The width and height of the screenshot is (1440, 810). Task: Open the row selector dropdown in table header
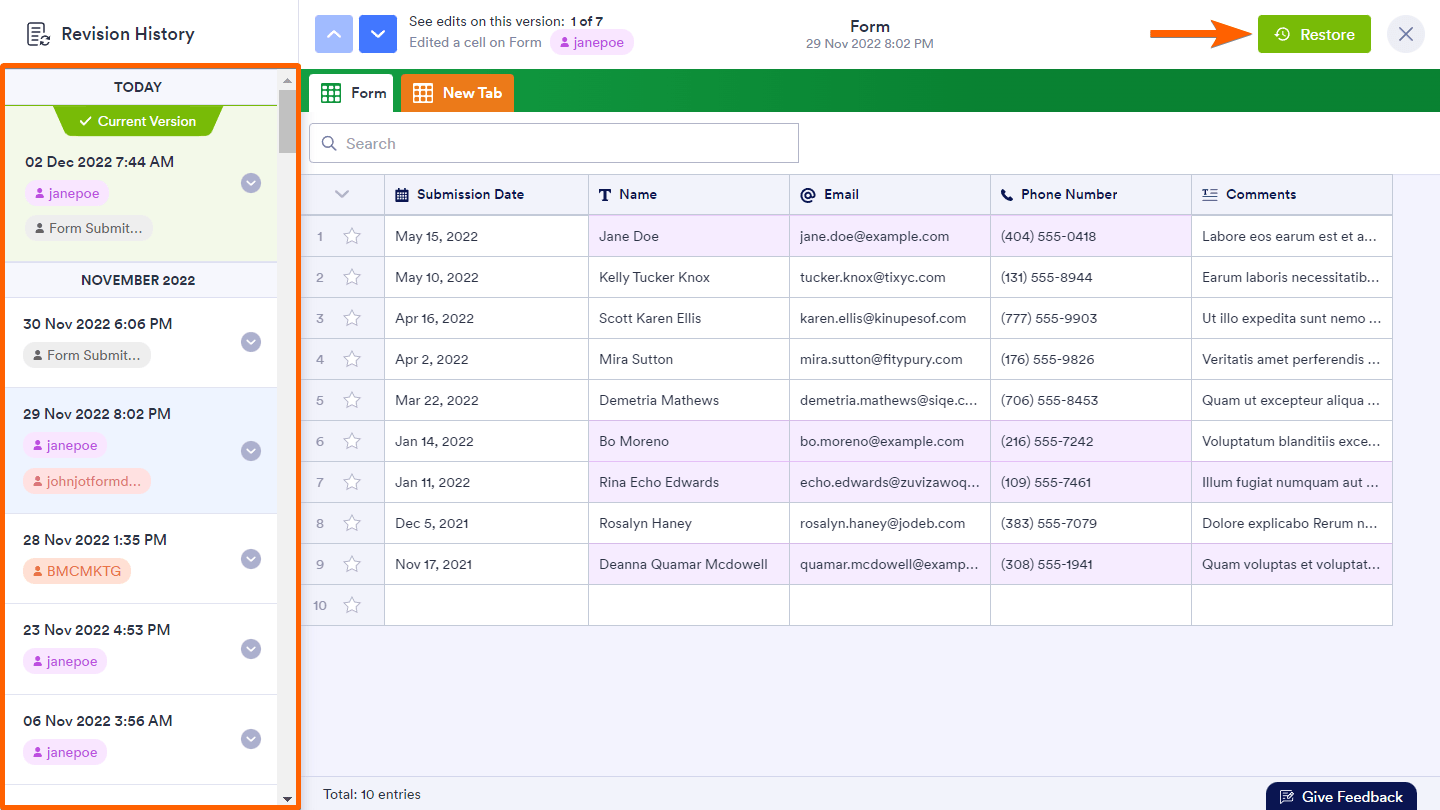(x=342, y=195)
